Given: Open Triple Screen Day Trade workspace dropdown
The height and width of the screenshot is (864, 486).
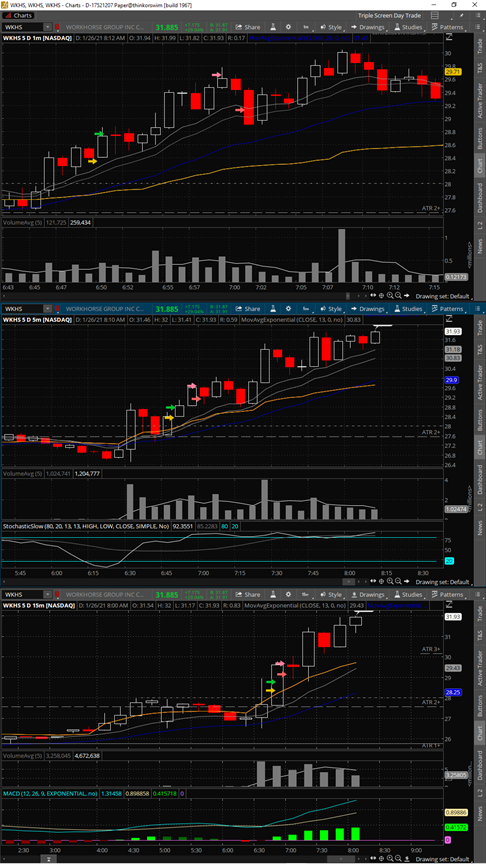Looking at the screenshot, I should coord(392,16).
